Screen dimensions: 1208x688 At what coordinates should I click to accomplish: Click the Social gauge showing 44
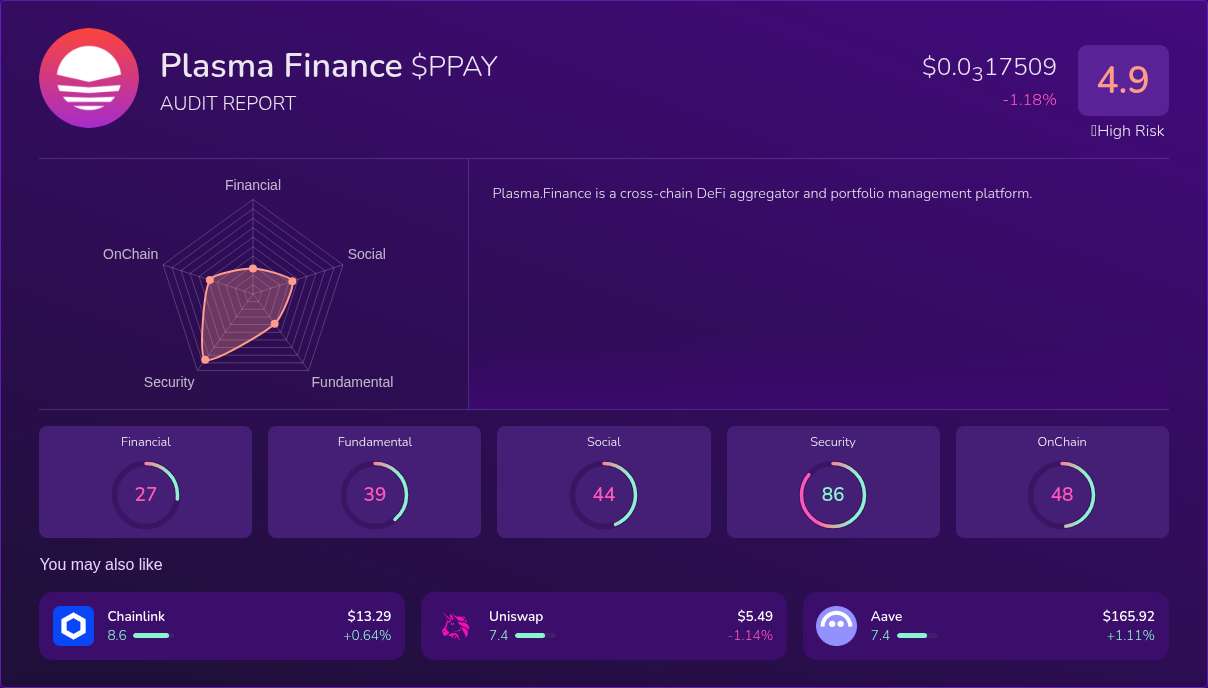[x=603, y=494]
